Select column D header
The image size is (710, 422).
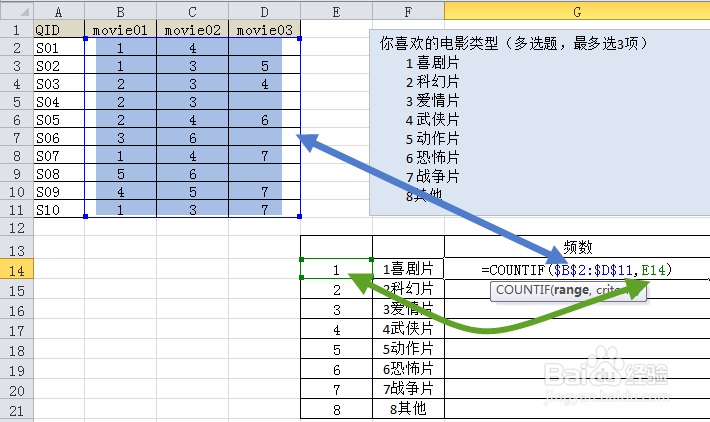[264, 10]
